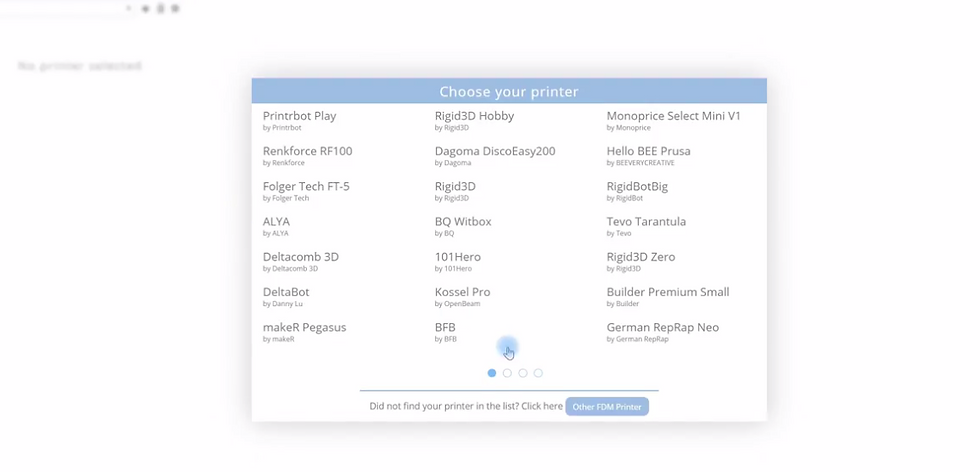Select the Printrbot Play printer
This screenshot has height=472, width=980.
[x=299, y=121]
